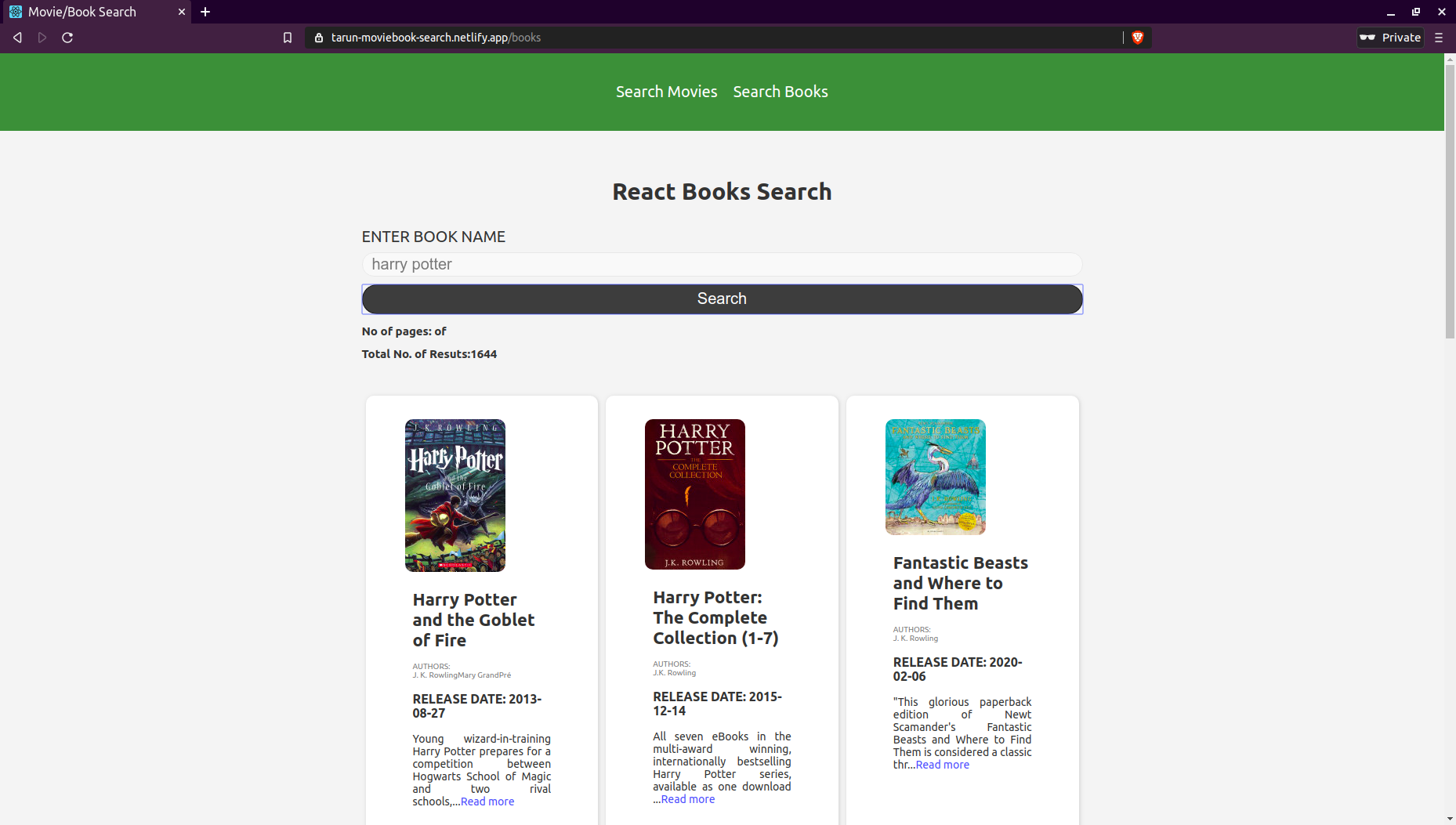The height and width of the screenshot is (825, 1456).
Task: Click title Harry Potter and the Goblet of Fire
Action: (473, 620)
